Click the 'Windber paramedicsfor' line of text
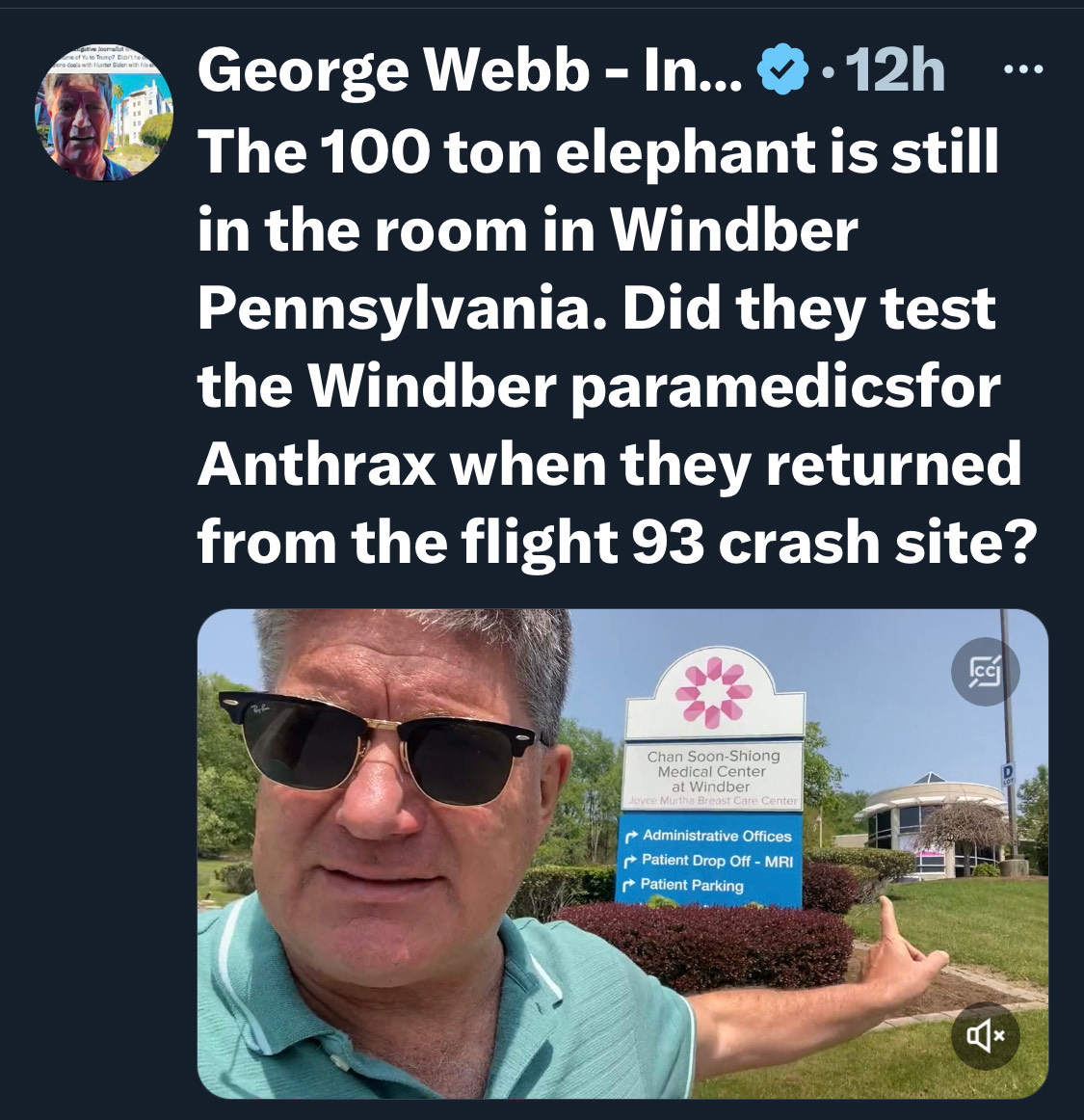This screenshot has width=1084, height=1120. point(599,387)
